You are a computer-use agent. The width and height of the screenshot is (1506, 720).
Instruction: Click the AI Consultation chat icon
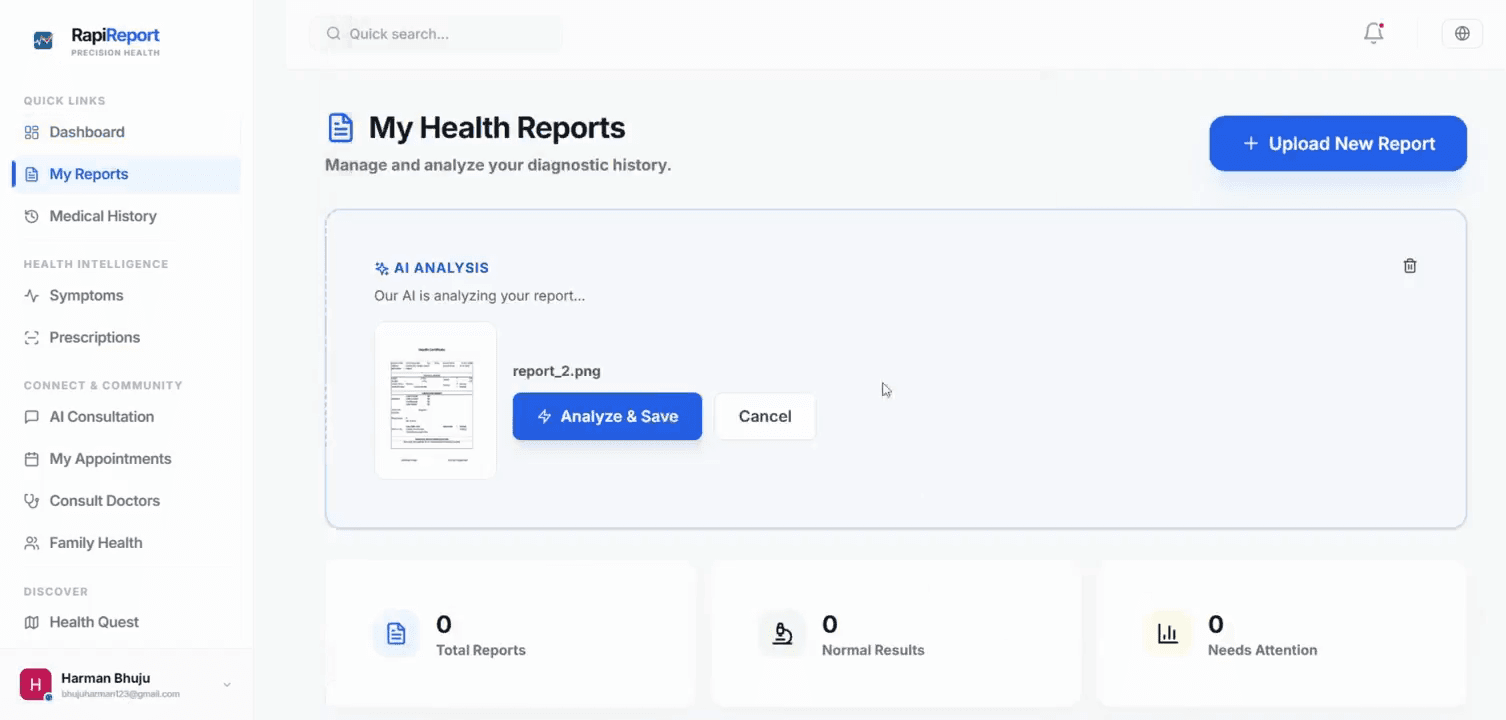[x=31, y=417]
